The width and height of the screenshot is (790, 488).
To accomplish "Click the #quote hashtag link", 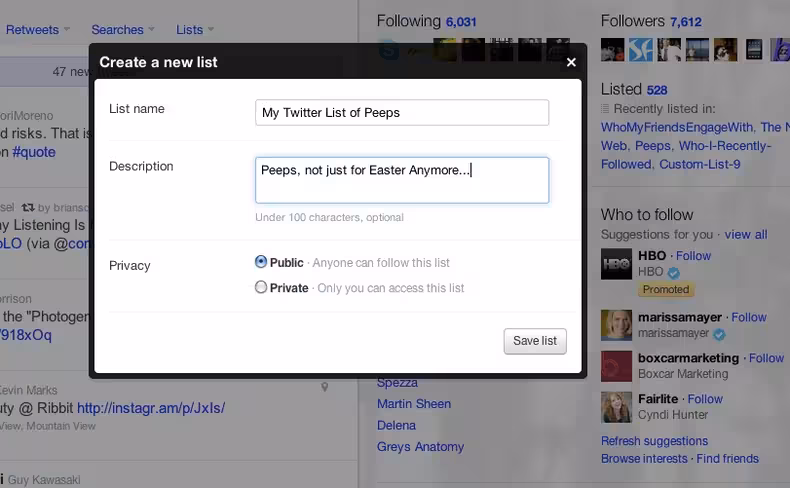I will [34, 152].
